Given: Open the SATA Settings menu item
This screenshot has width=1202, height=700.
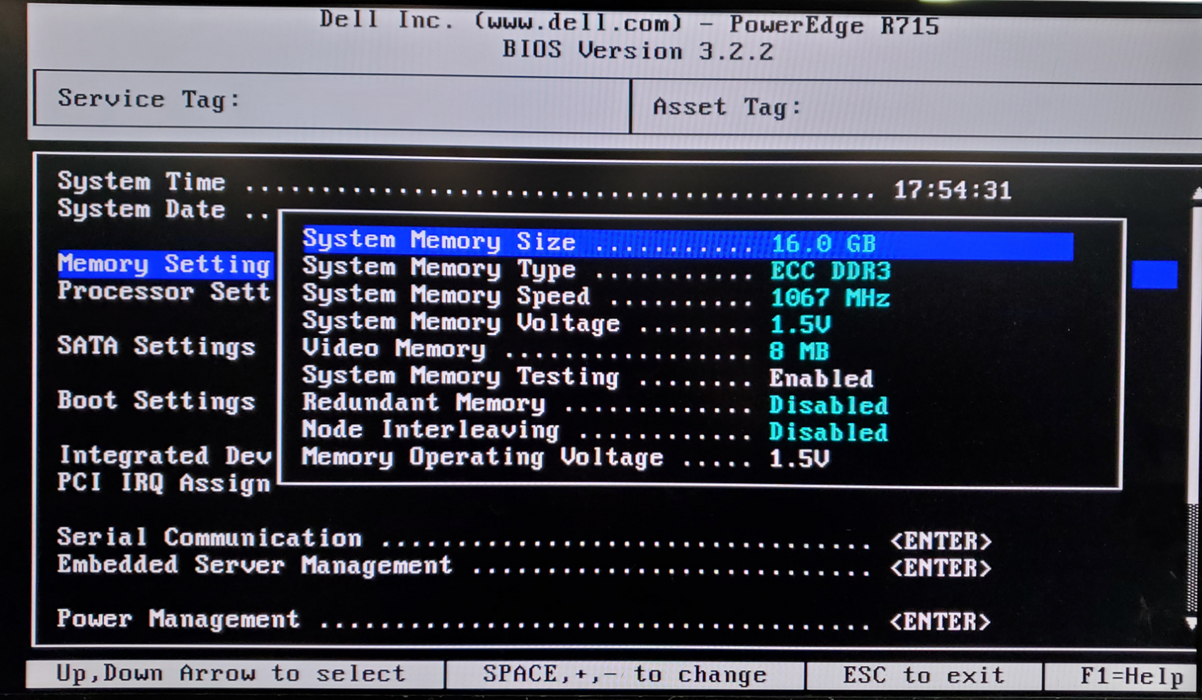Looking at the screenshot, I should [156, 347].
